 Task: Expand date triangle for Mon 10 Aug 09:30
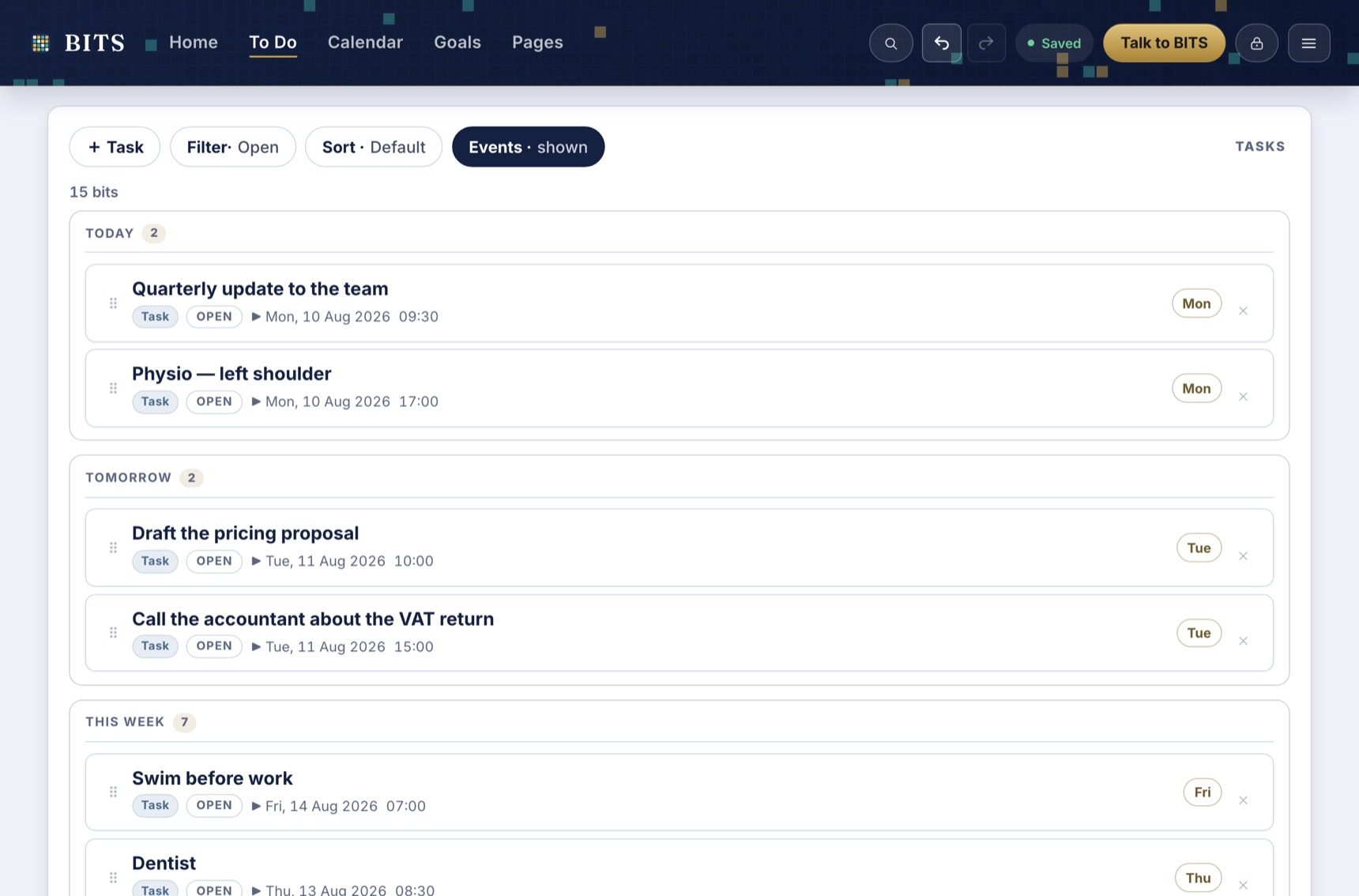pos(256,317)
